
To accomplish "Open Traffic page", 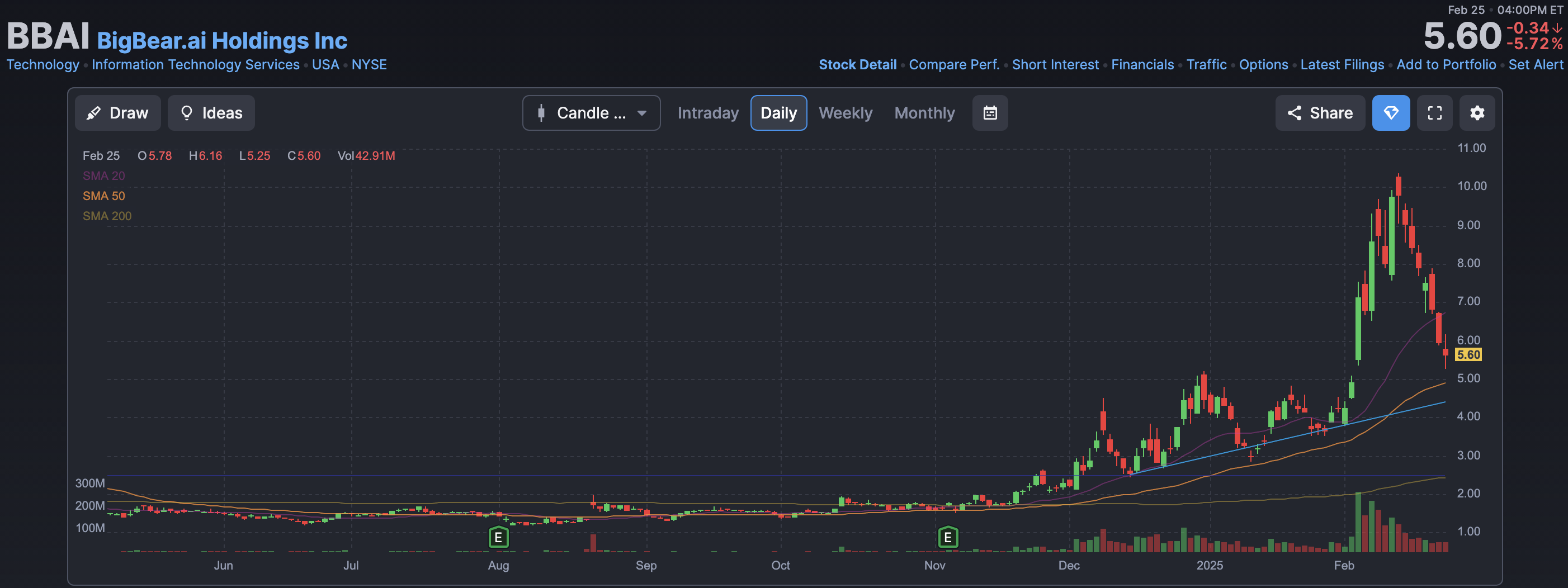I will 1206,64.
